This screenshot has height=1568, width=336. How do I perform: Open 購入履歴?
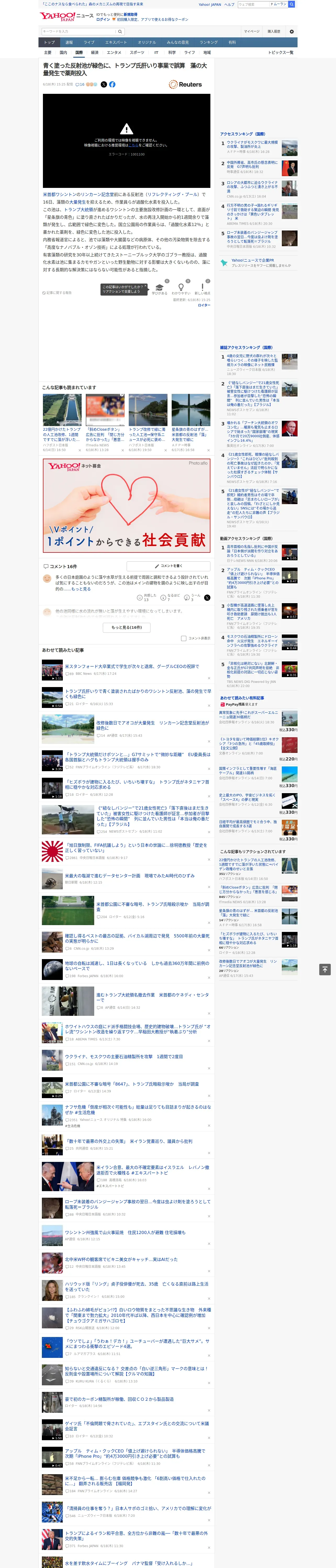tap(274, 31)
